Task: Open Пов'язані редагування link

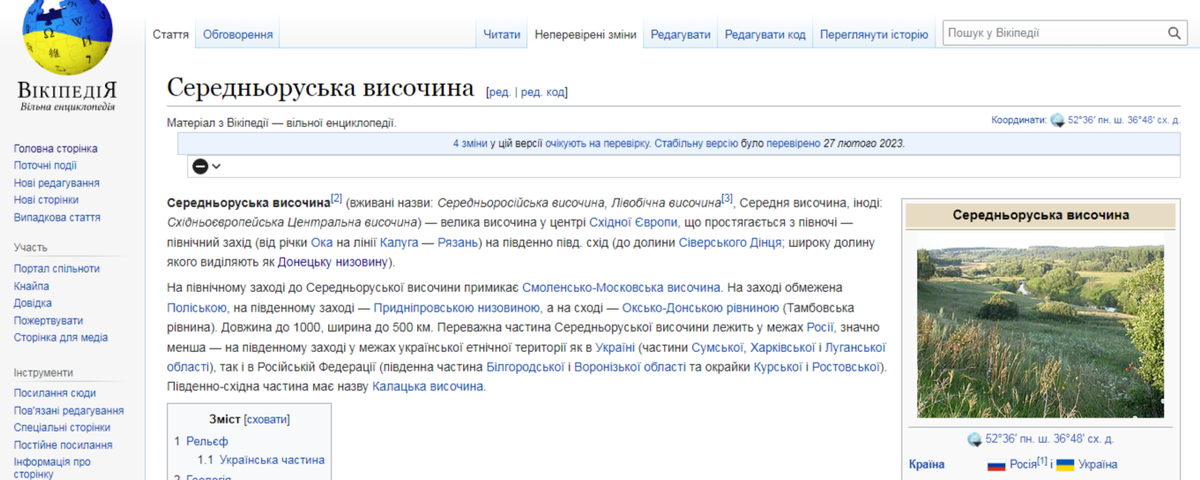Action: click(x=69, y=411)
